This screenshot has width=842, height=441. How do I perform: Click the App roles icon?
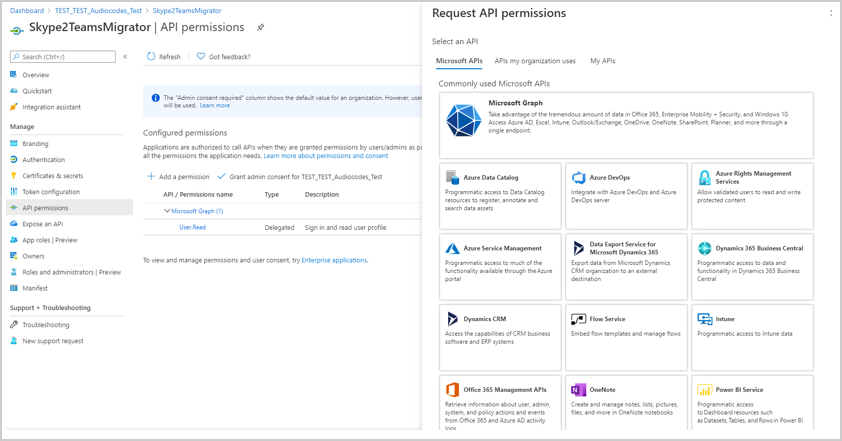tap(14, 240)
